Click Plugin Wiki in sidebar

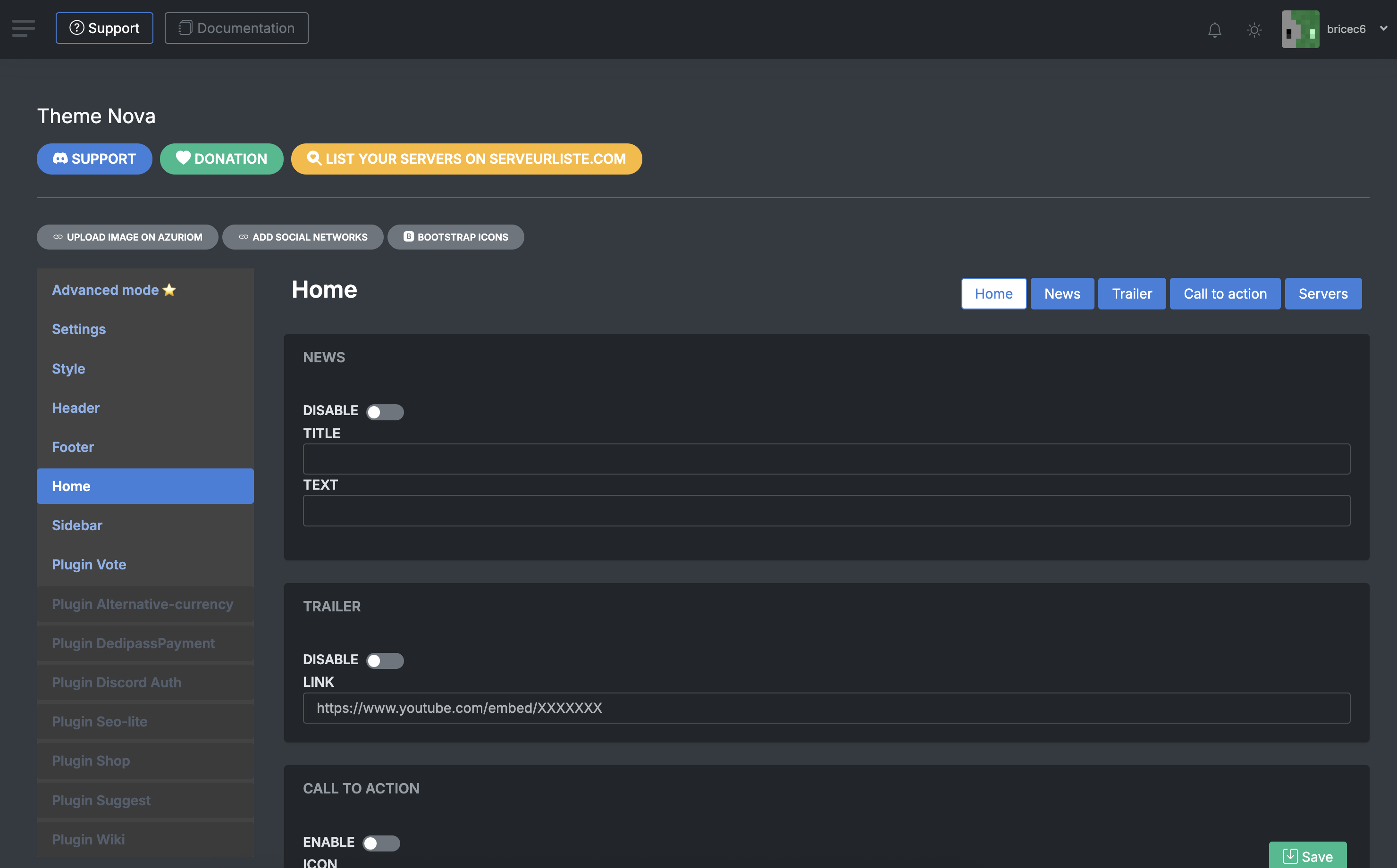(x=145, y=839)
